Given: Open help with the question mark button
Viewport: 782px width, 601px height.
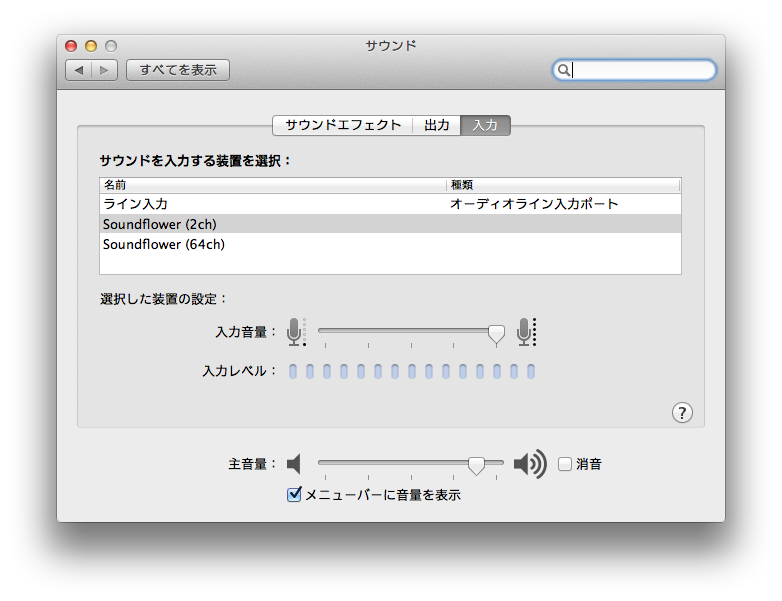Looking at the screenshot, I should [682, 412].
